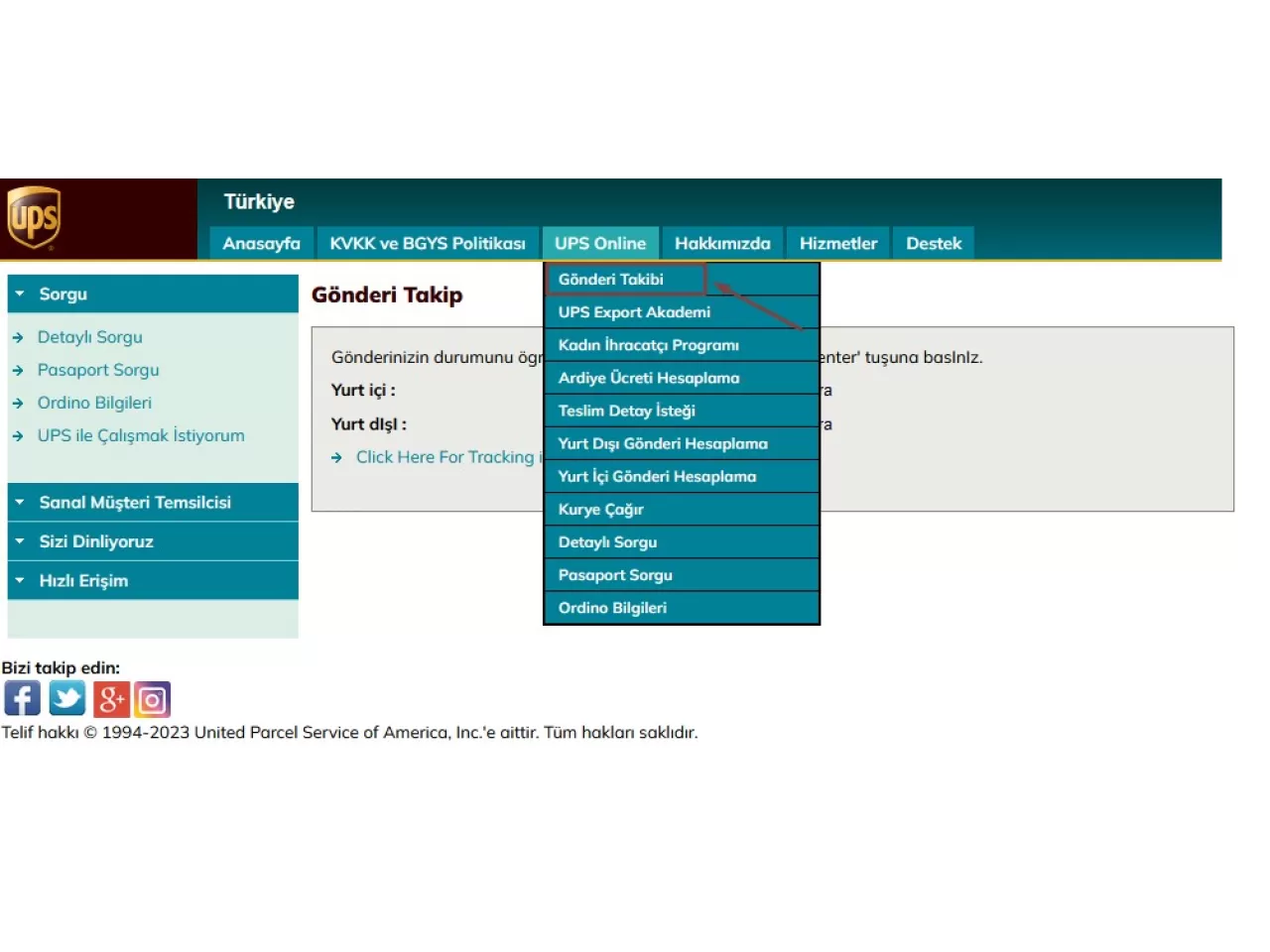1270x952 pixels.
Task: Open Kadın İhracatçı Programı menu item
Action: 648,345
